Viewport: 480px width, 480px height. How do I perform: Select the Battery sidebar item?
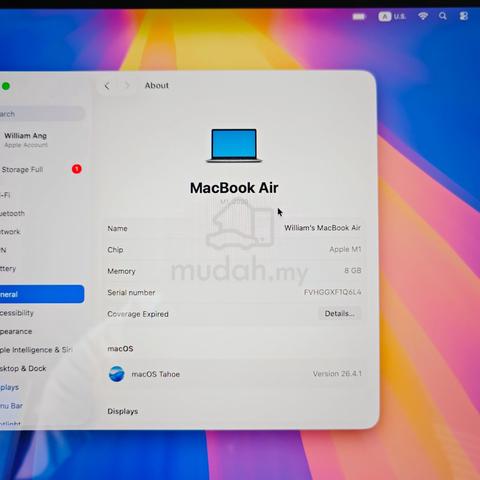tap(8, 268)
